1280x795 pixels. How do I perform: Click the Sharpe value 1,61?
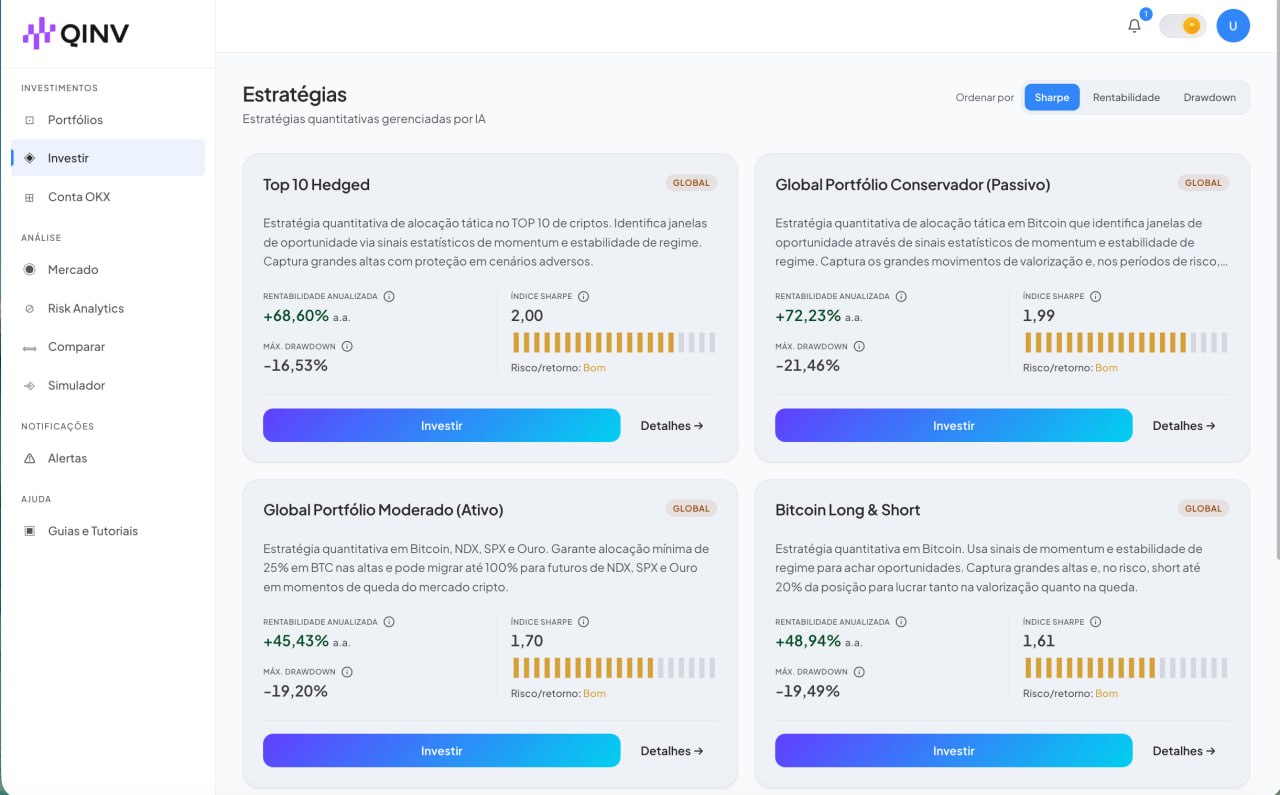(1039, 641)
